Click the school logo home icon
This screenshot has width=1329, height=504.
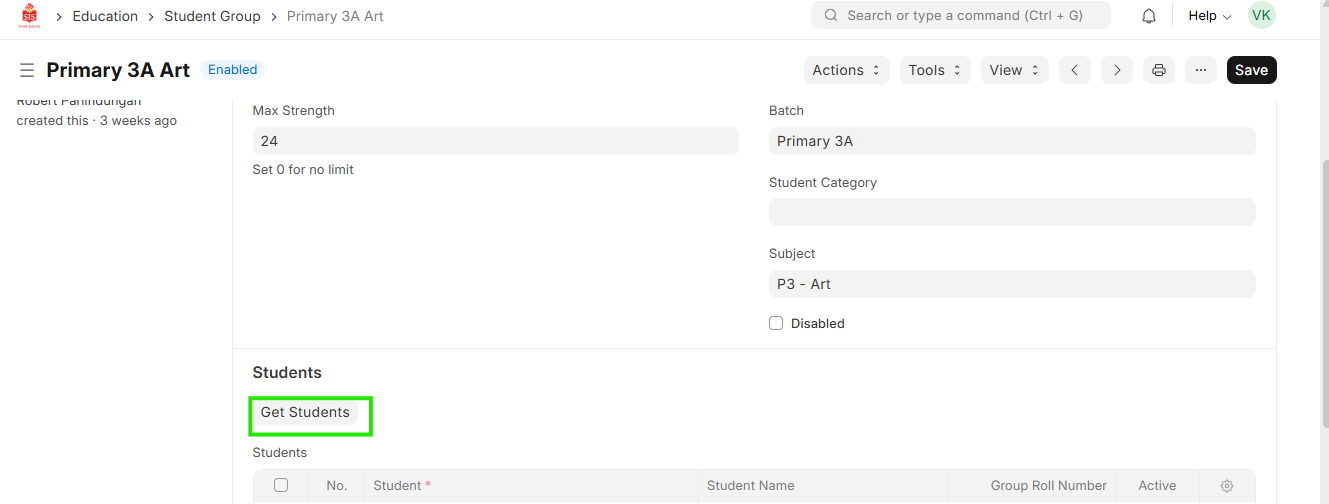pos(29,16)
